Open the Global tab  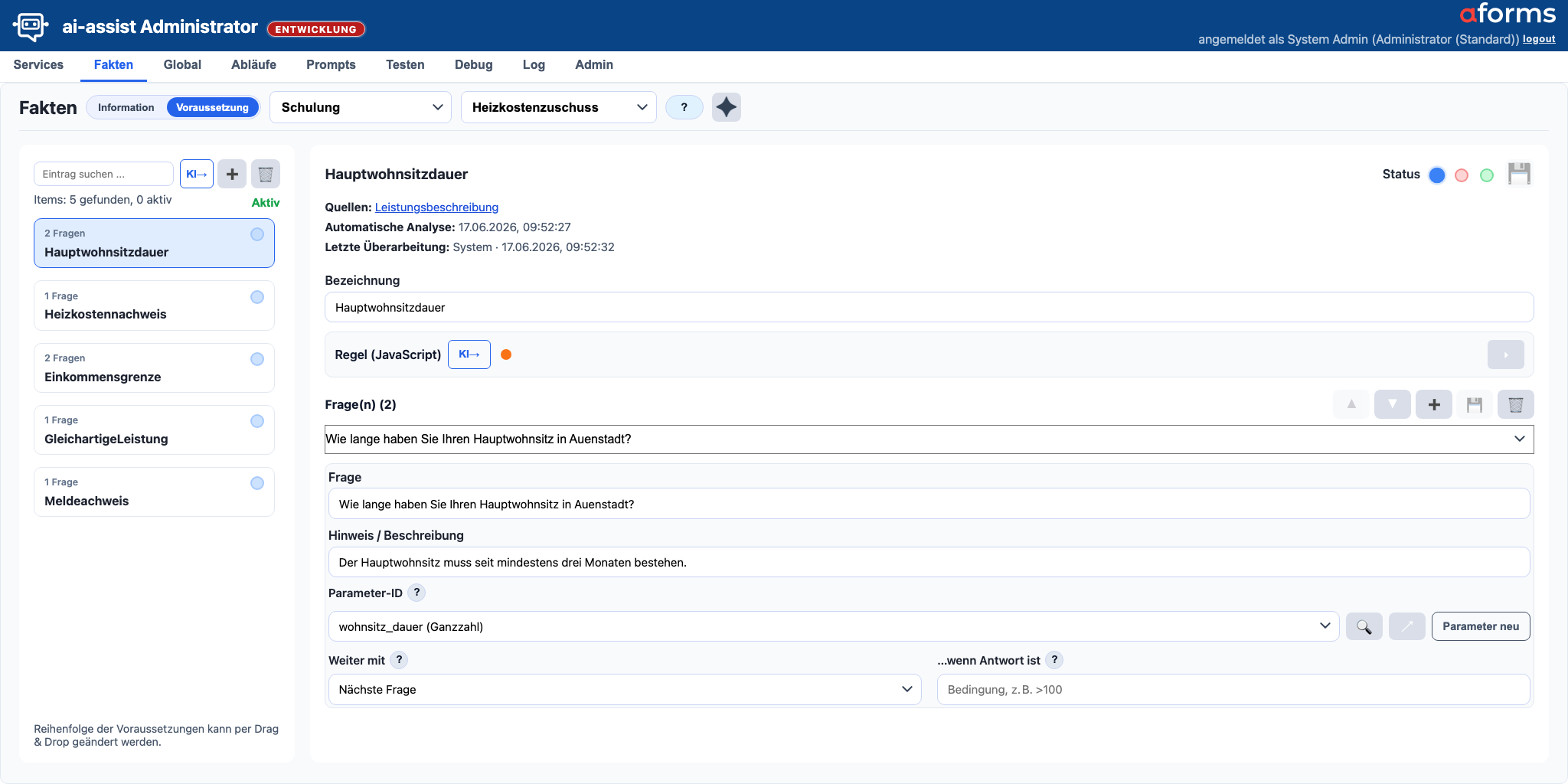[x=182, y=65]
